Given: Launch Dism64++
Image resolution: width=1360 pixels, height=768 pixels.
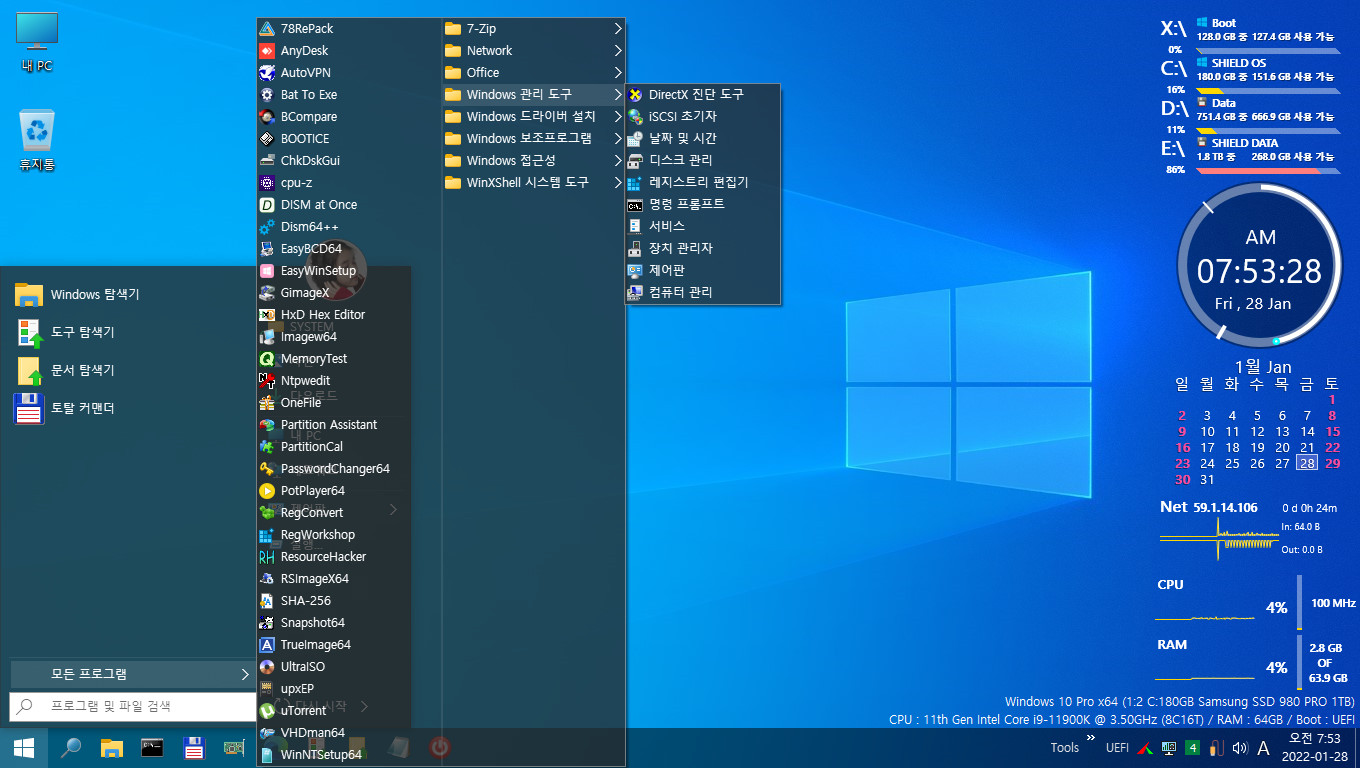Looking at the screenshot, I should [x=349, y=226].
